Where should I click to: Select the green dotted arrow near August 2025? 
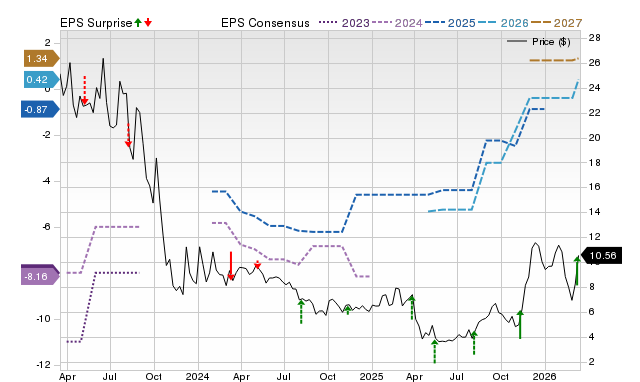tap(474, 343)
